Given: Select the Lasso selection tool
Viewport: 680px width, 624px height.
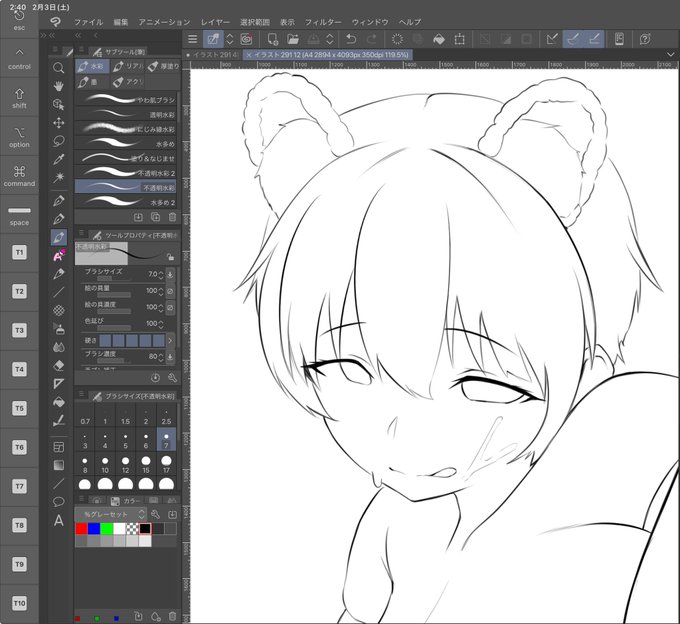Looking at the screenshot, I should (59, 141).
